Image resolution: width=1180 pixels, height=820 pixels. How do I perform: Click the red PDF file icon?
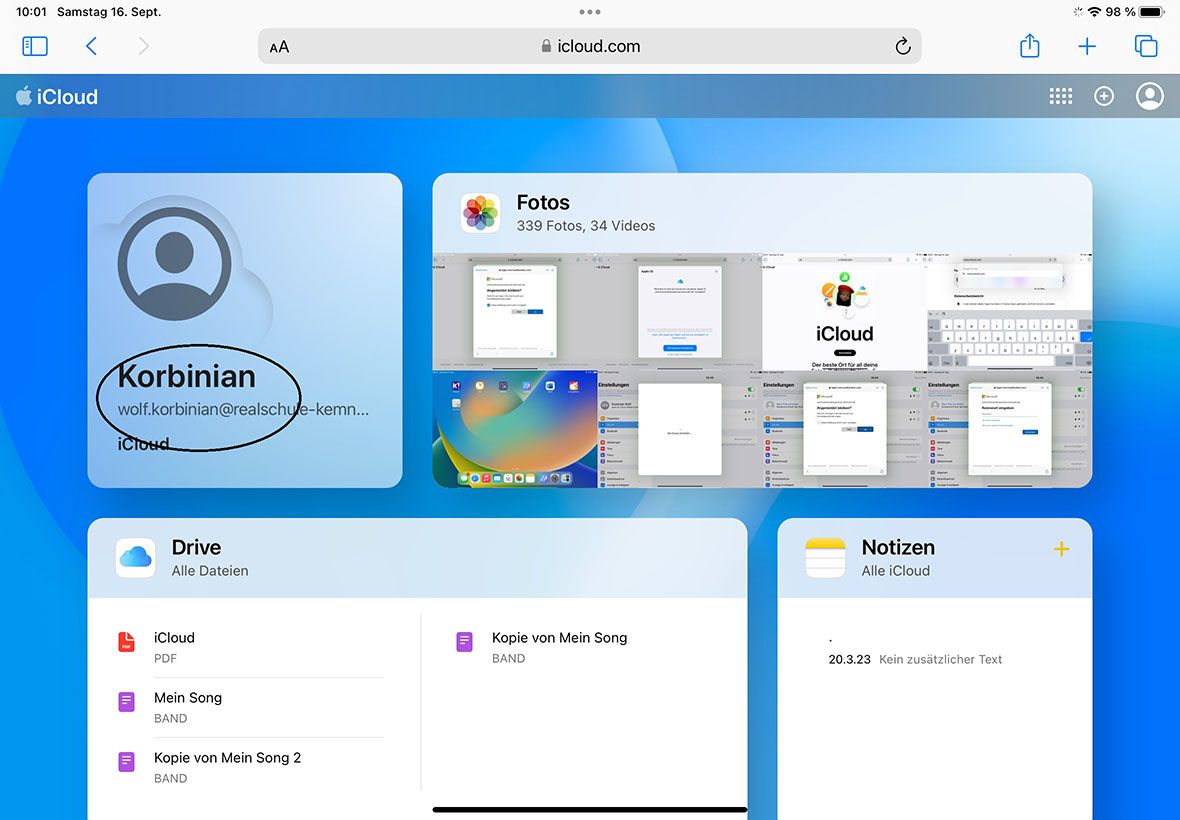pyautogui.click(x=126, y=642)
